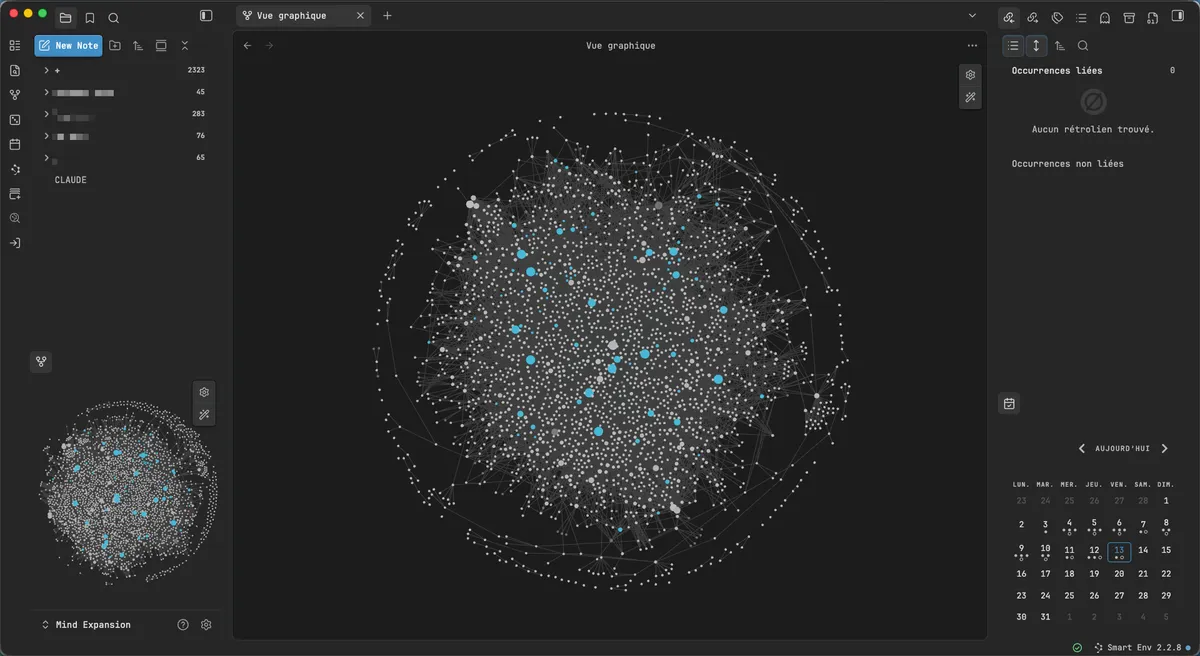The height and width of the screenshot is (656, 1200).
Task: Open daily note calendar icon in ribbon
Action: tap(15, 144)
